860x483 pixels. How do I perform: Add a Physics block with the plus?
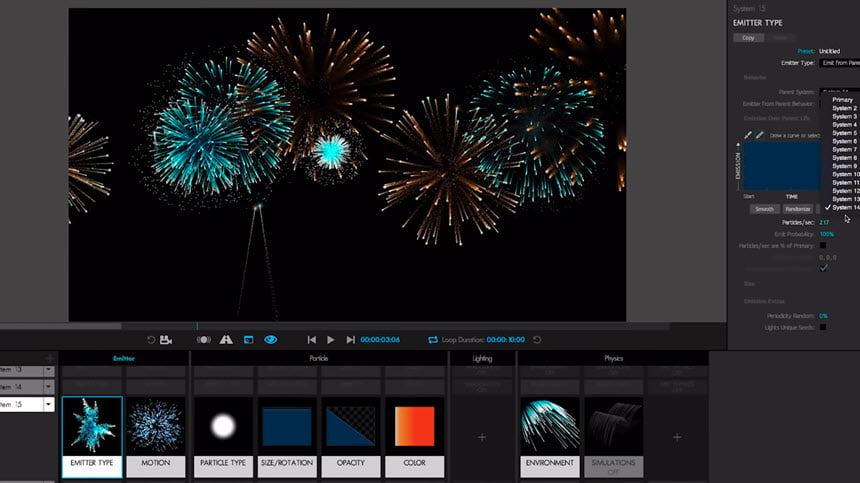pyautogui.click(x=677, y=437)
